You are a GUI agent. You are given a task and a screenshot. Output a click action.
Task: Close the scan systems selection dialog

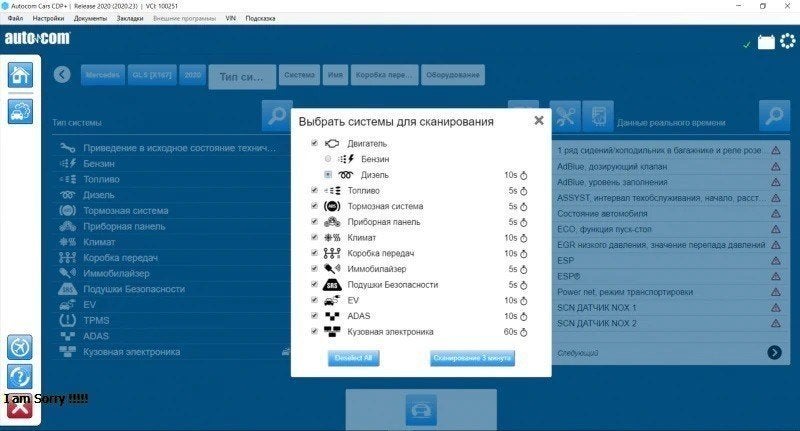click(539, 120)
